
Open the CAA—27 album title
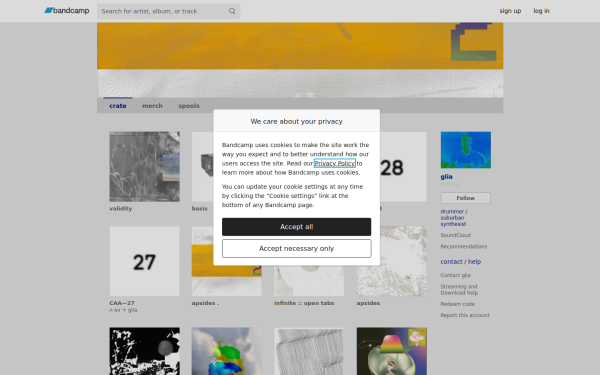pyautogui.click(x=122, y=303)
